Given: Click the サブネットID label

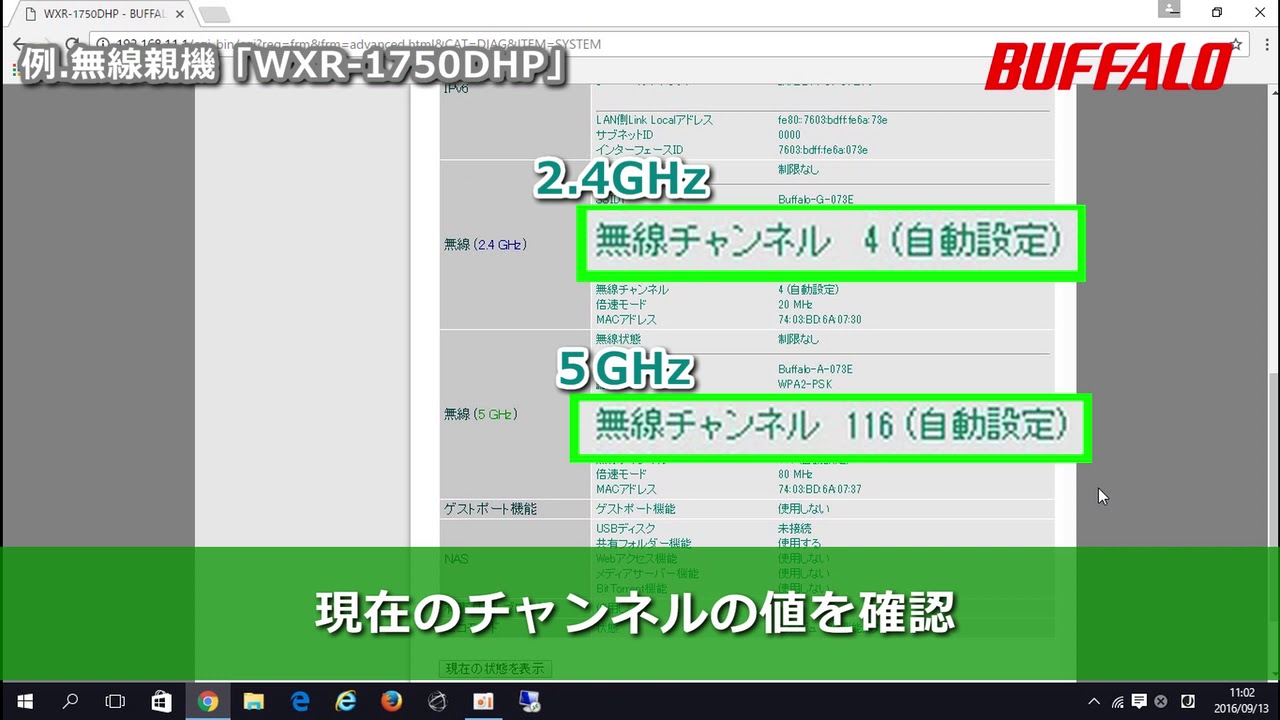Looking at the screenshot, I should pos(625,135).
